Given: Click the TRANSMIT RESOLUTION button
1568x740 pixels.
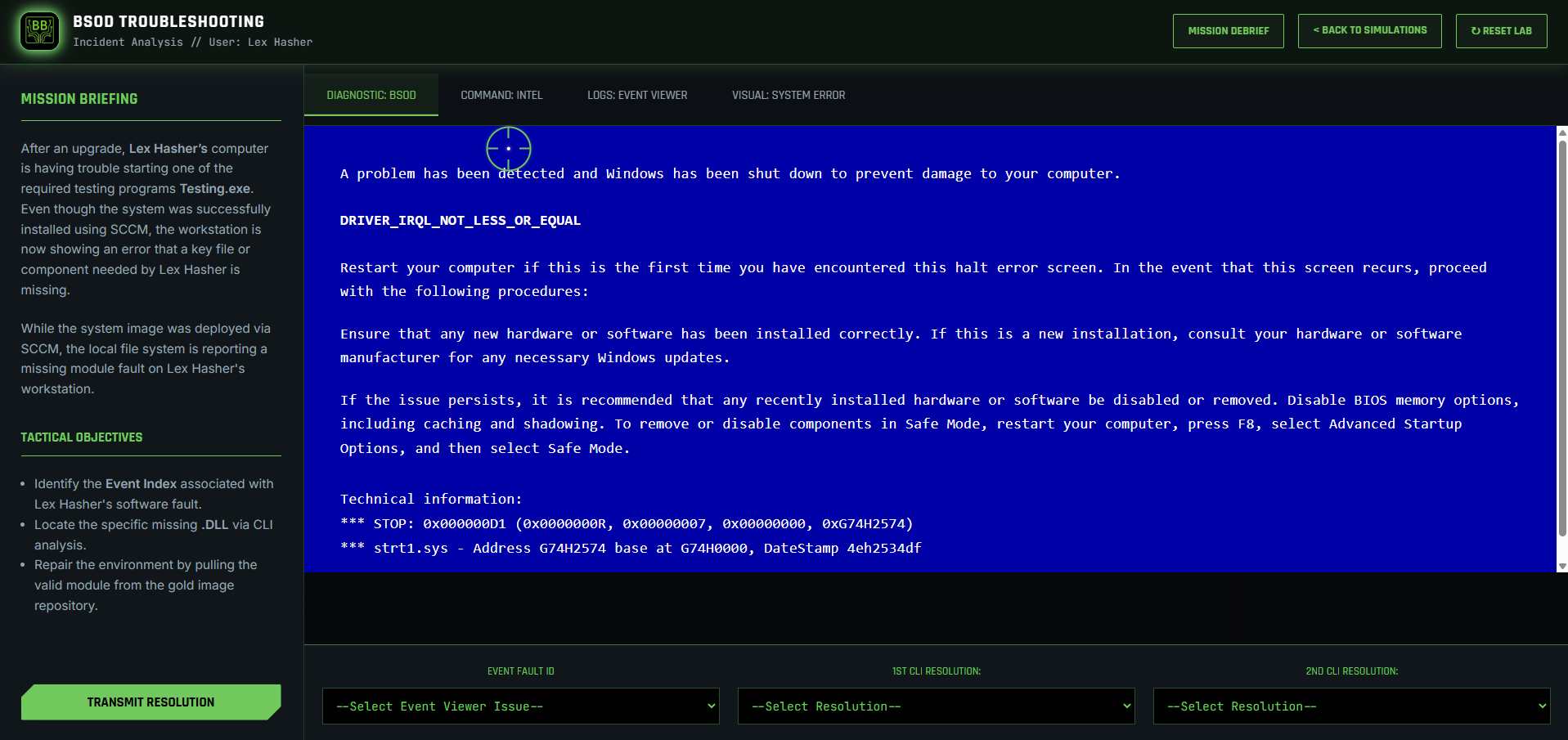Looking at the screenshot, I should [151, 702].
